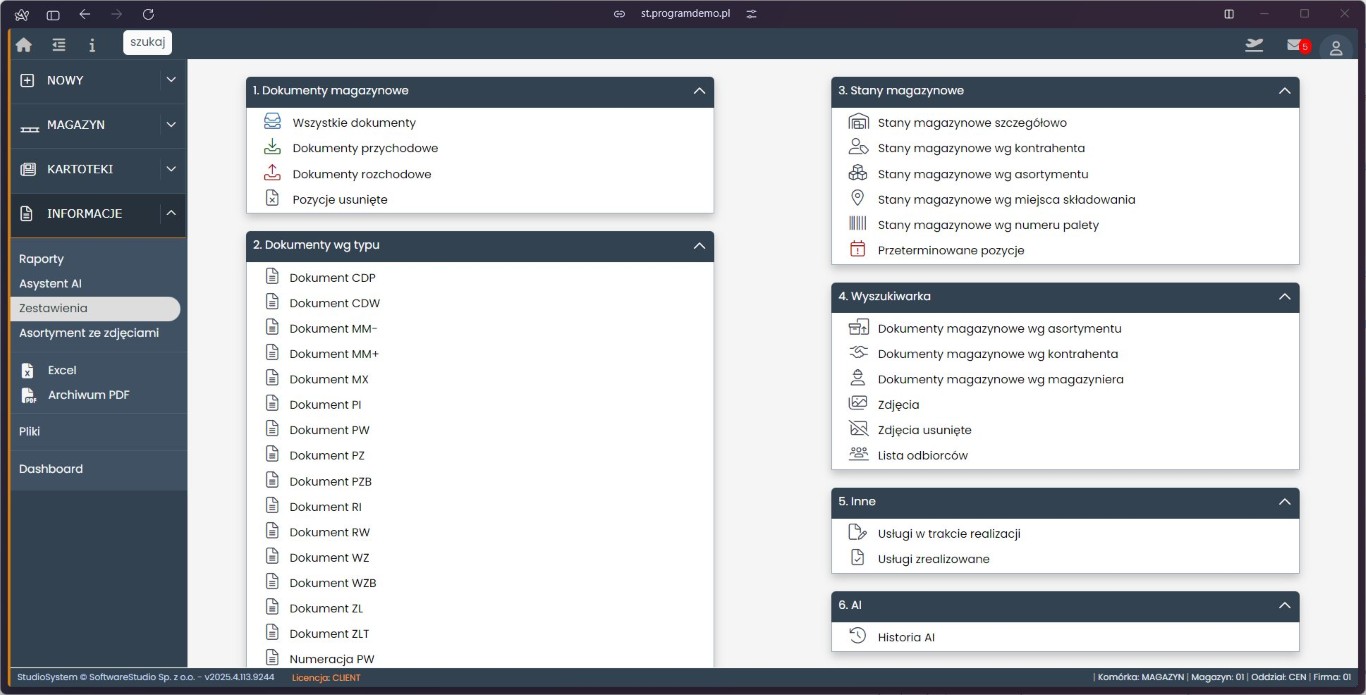Screen dimensions: 1366x695
Task: Collapse the Stany magazynowe panel
Action: click(1284, 91)
